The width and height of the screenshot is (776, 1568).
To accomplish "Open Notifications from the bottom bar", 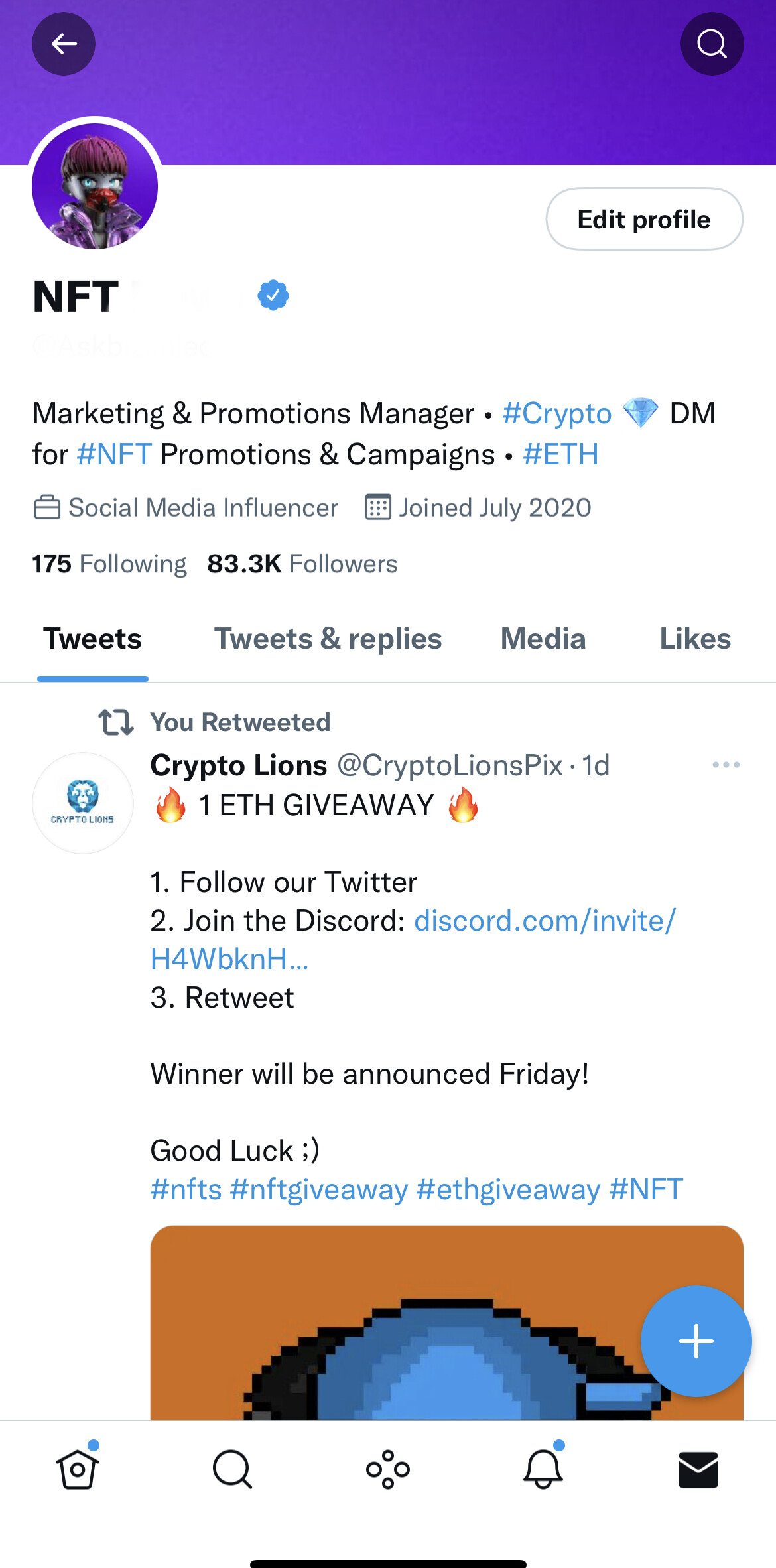I will coord(543,1468).
